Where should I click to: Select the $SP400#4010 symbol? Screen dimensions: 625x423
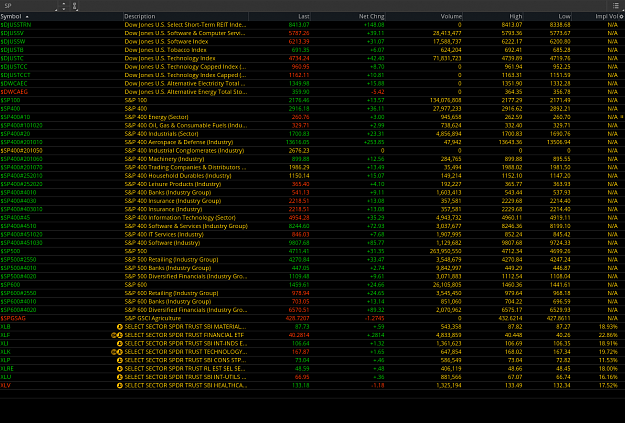18,192
